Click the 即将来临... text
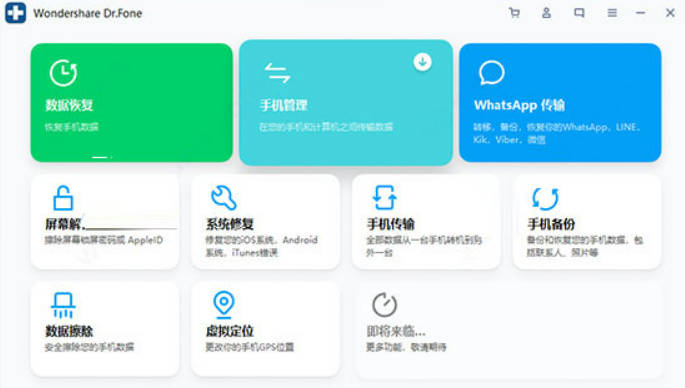 tap(396, 331)
